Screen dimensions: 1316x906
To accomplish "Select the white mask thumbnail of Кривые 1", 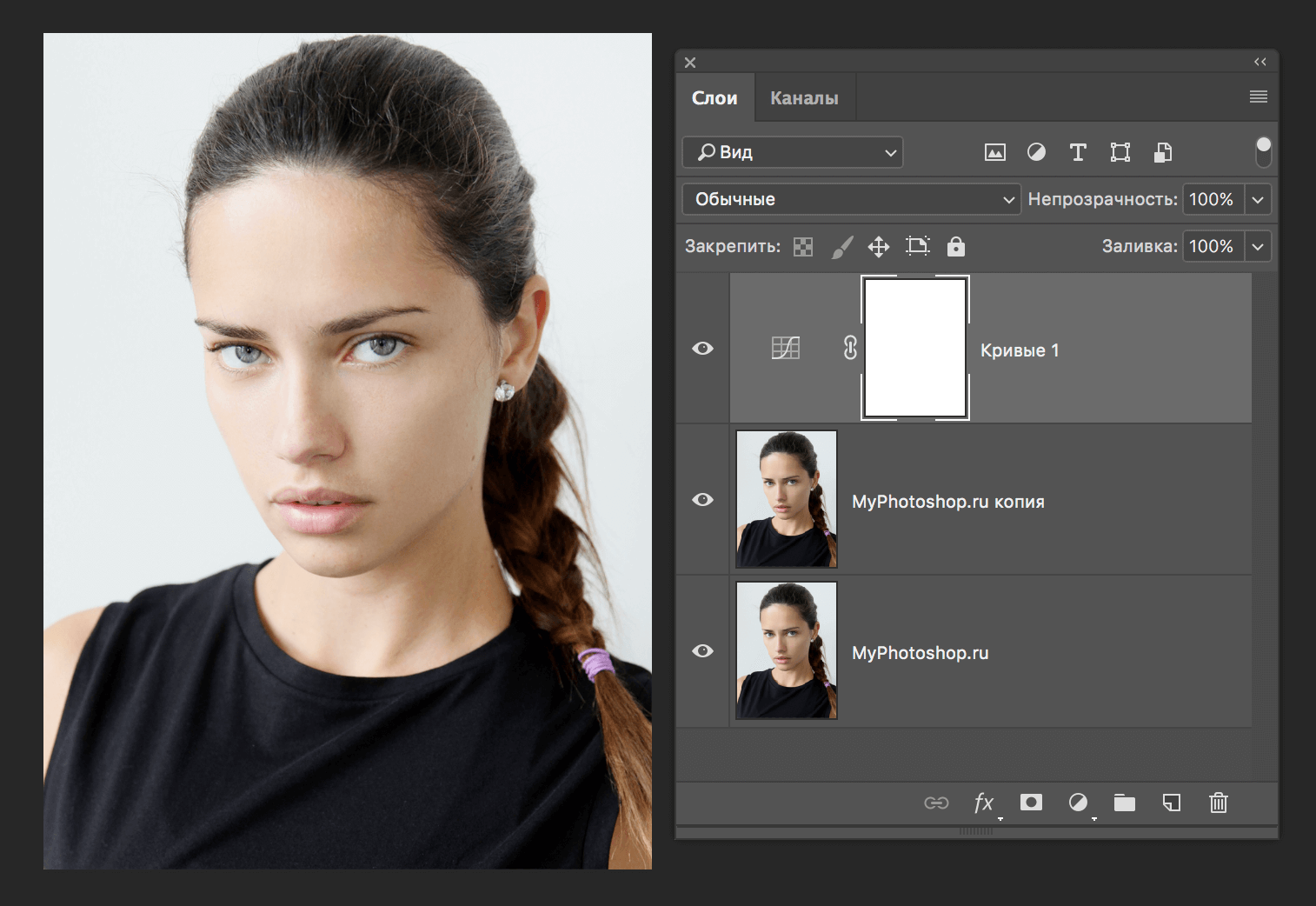I will coord(915,348).
